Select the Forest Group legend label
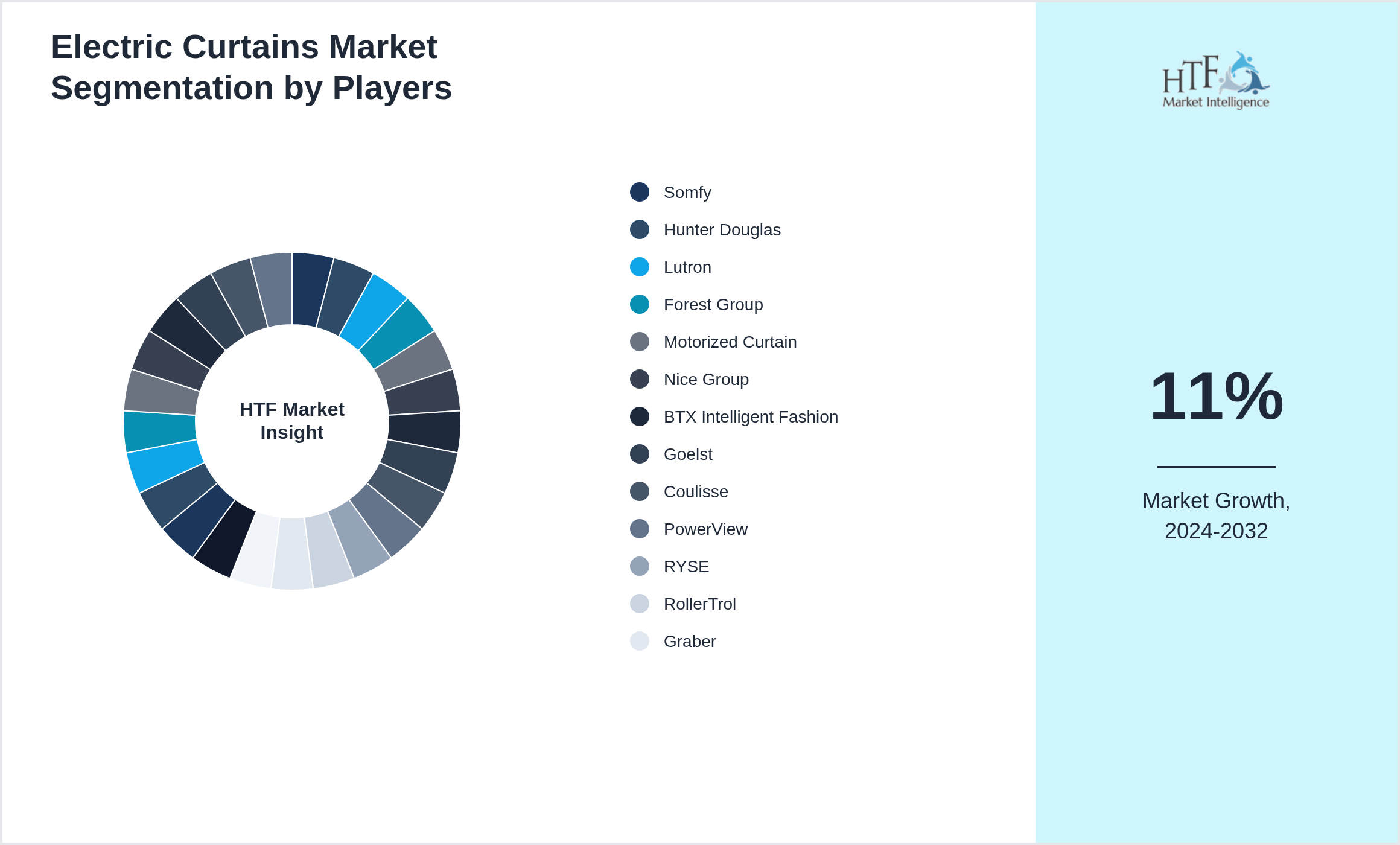1400x845 pixels. (713, 305)
